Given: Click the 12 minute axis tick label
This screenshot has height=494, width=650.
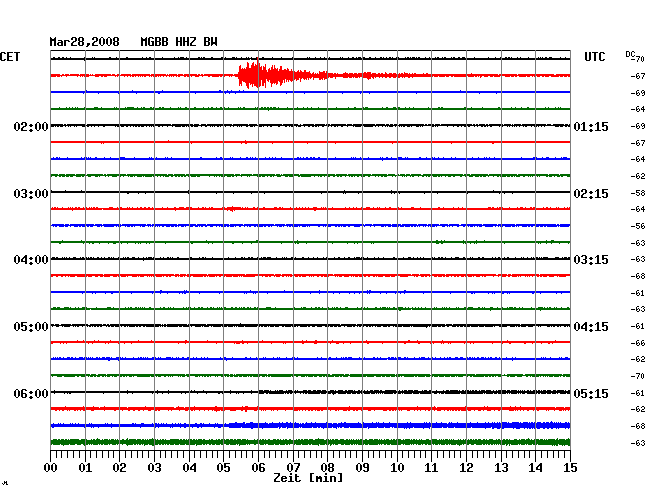Looking at the screenshot, I should (466, 468).
